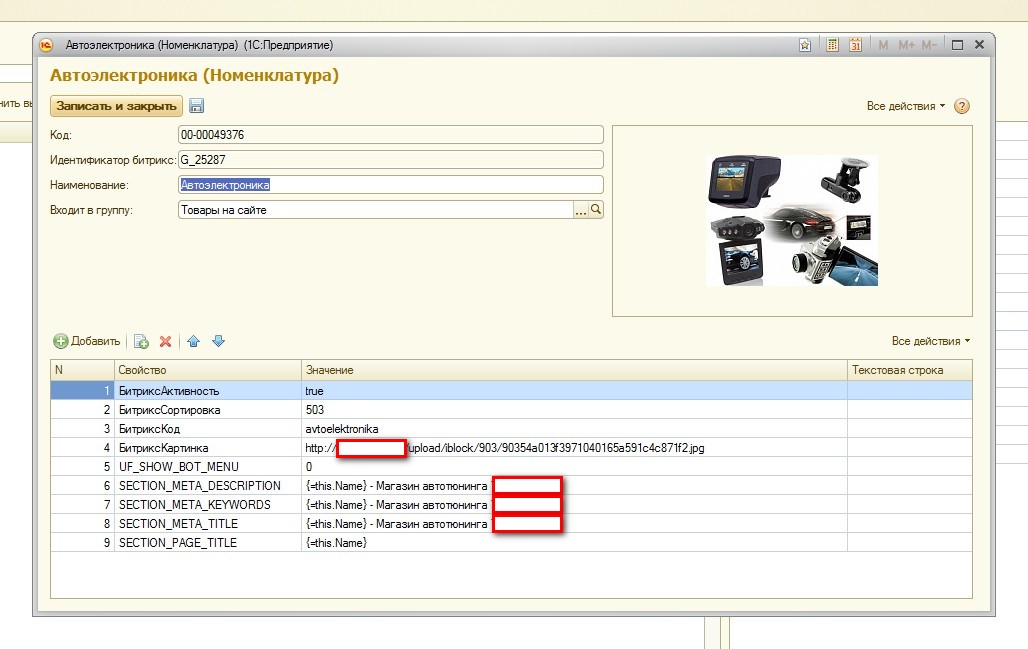Select the SECTION_META_TITLE cell

tap(208, 524)
